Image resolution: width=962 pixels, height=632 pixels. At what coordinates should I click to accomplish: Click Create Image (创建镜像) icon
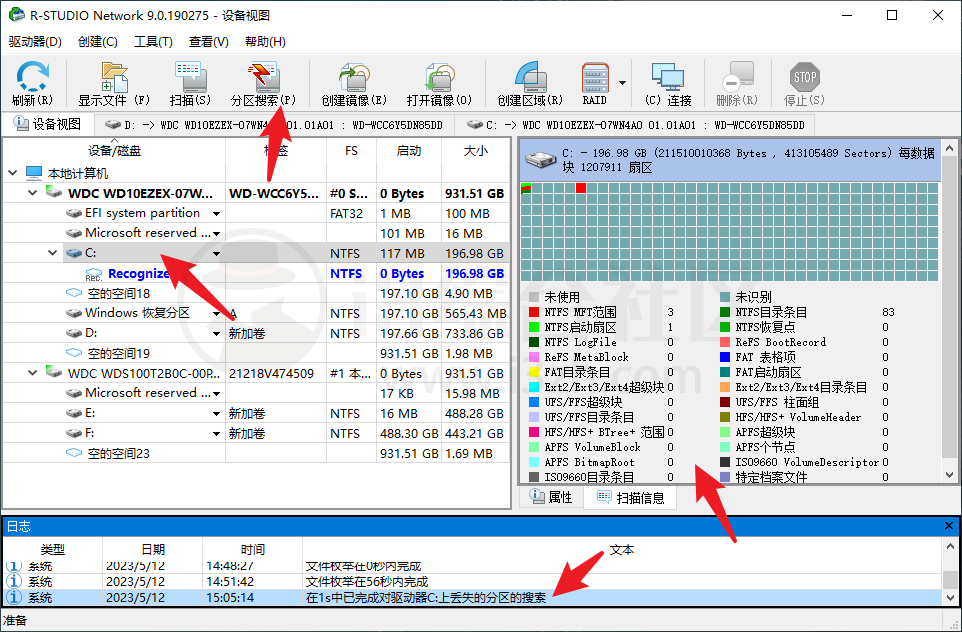pyautogui.click(x=354, y=84)
